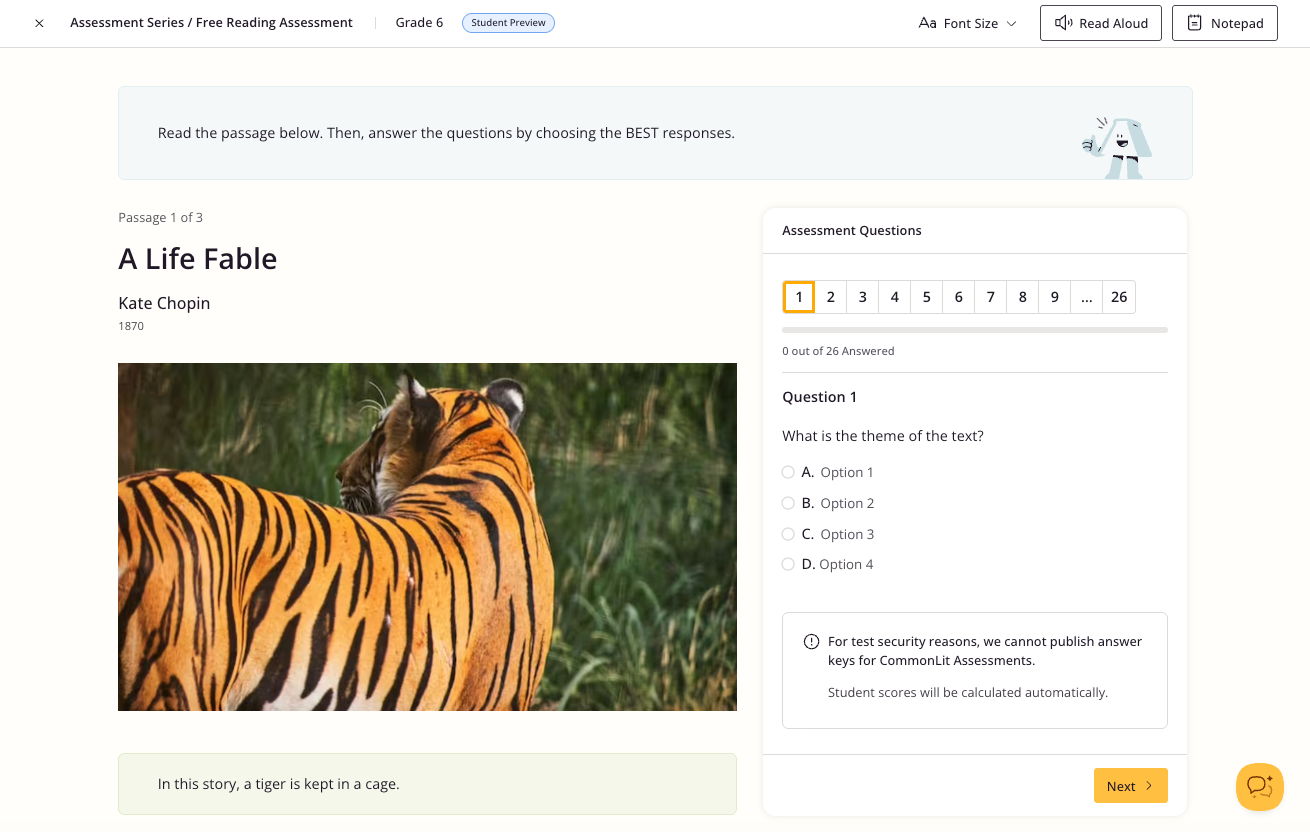Open question 8
The height and width of the screenshot is (832, 1310).
(x=1023, y=297)
